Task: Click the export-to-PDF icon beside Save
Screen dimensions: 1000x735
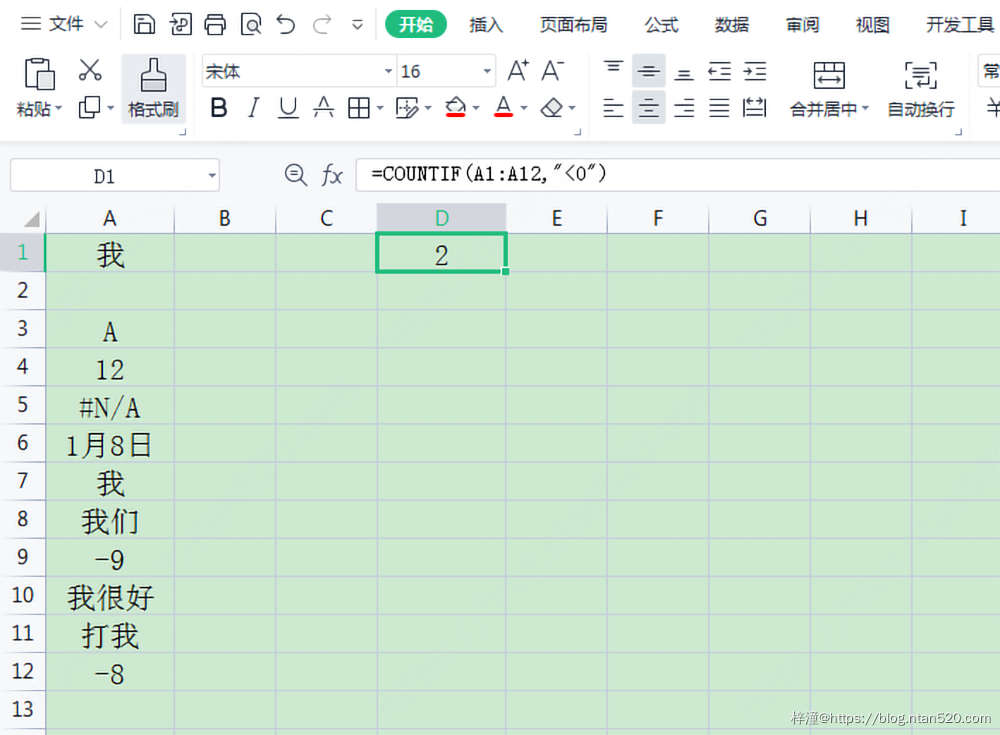Action: click(180, 24)
